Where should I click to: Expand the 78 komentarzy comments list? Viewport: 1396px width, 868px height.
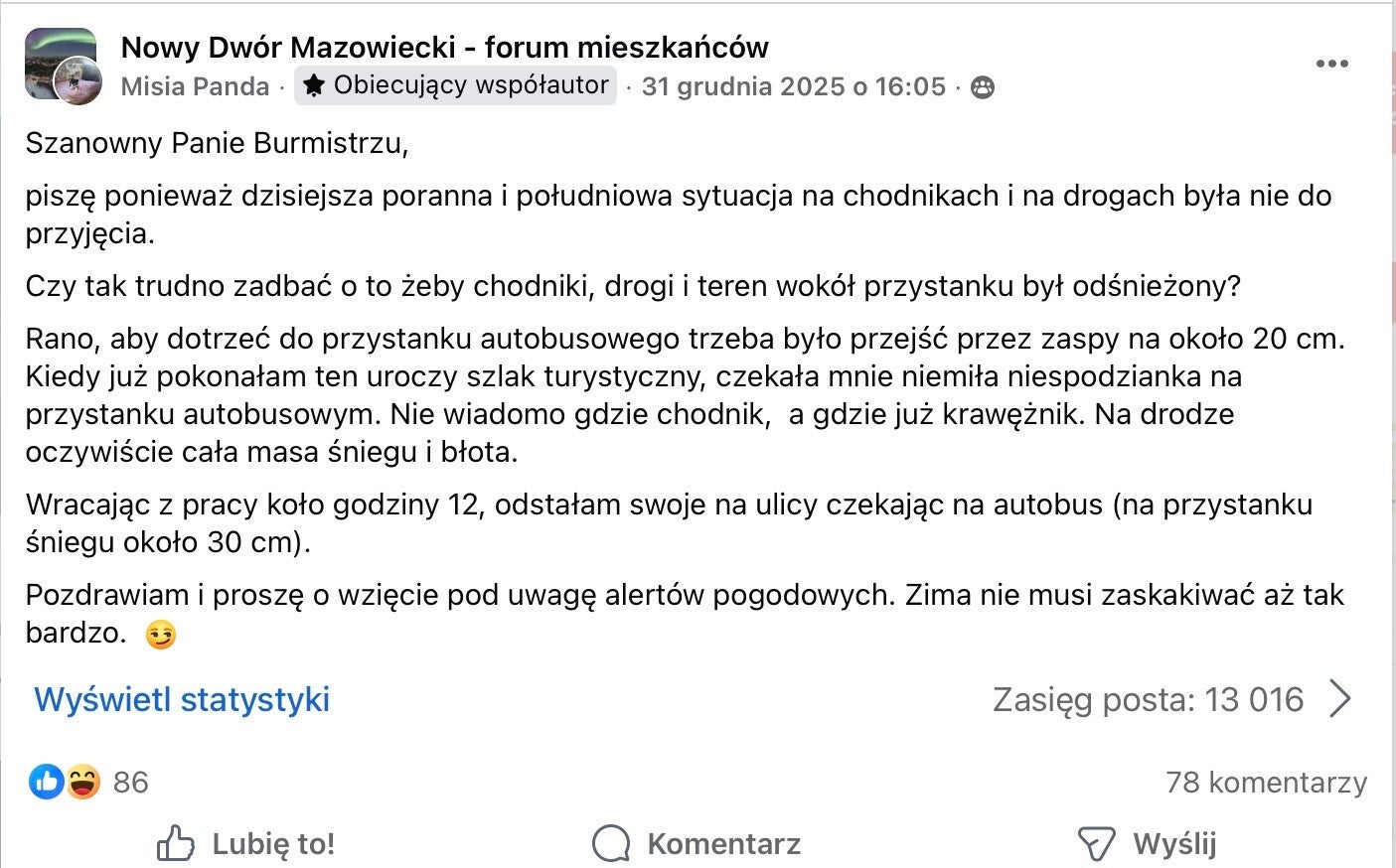point(1266,783)
